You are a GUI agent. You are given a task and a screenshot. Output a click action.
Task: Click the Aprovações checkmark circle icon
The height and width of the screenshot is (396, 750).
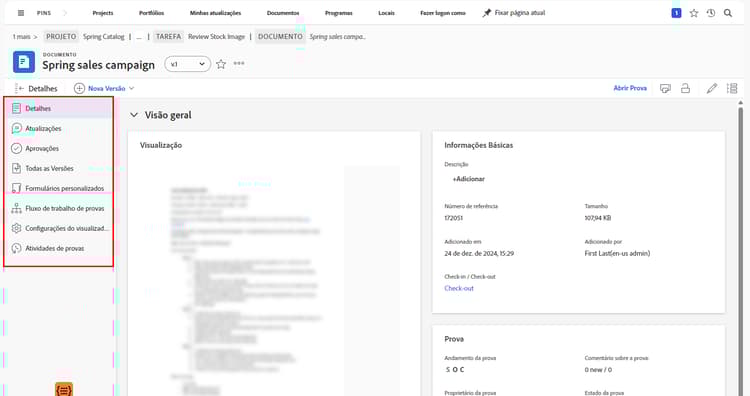pos(16,148)
